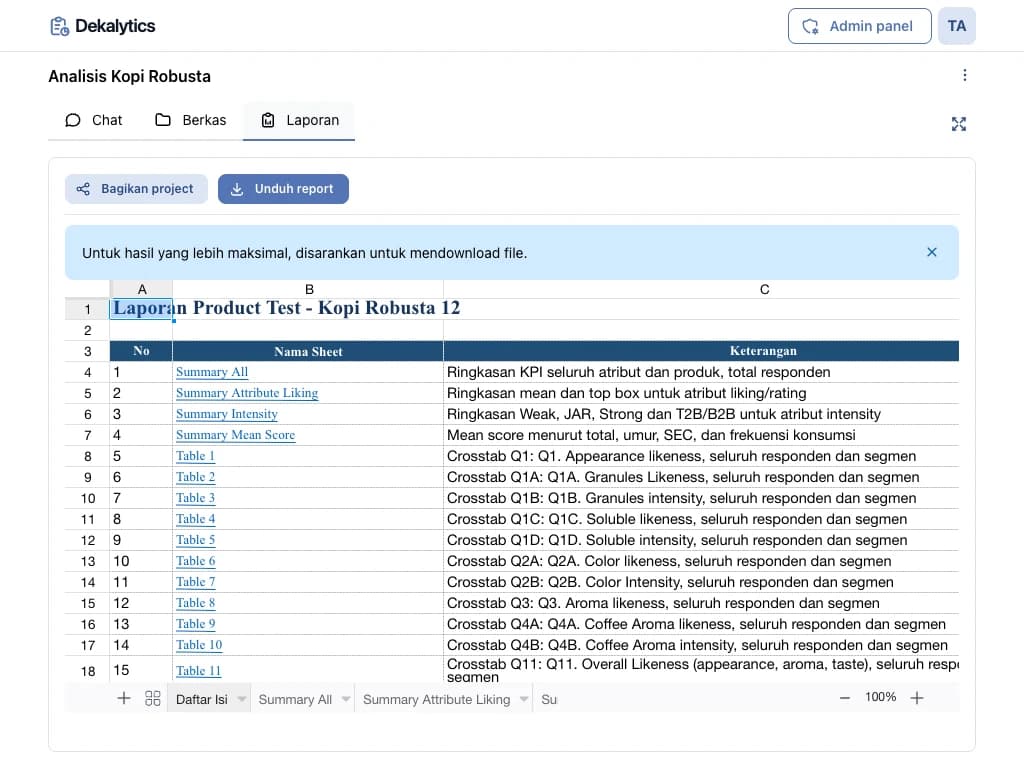
Task: Follow the Table 5 link
Action: (195, 539)
